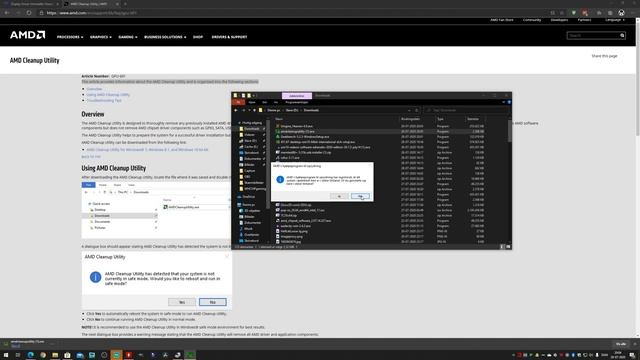Screen dimensions: 640x360
Task: Click Nej button in the cleanup dialog
Action: pos(360,196)
